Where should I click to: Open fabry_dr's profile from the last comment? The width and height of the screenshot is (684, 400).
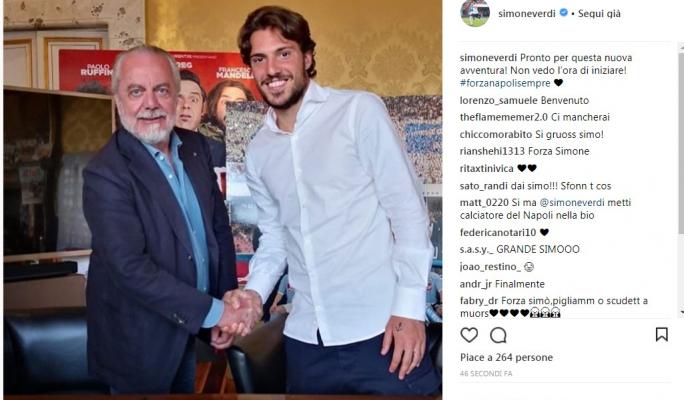pos(479,301)
